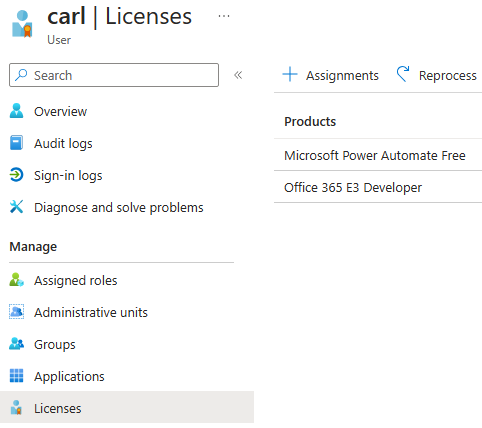Click the Licenses sidebar icon
The width and height of the screenshot is (482, 428).
[16, 408]
